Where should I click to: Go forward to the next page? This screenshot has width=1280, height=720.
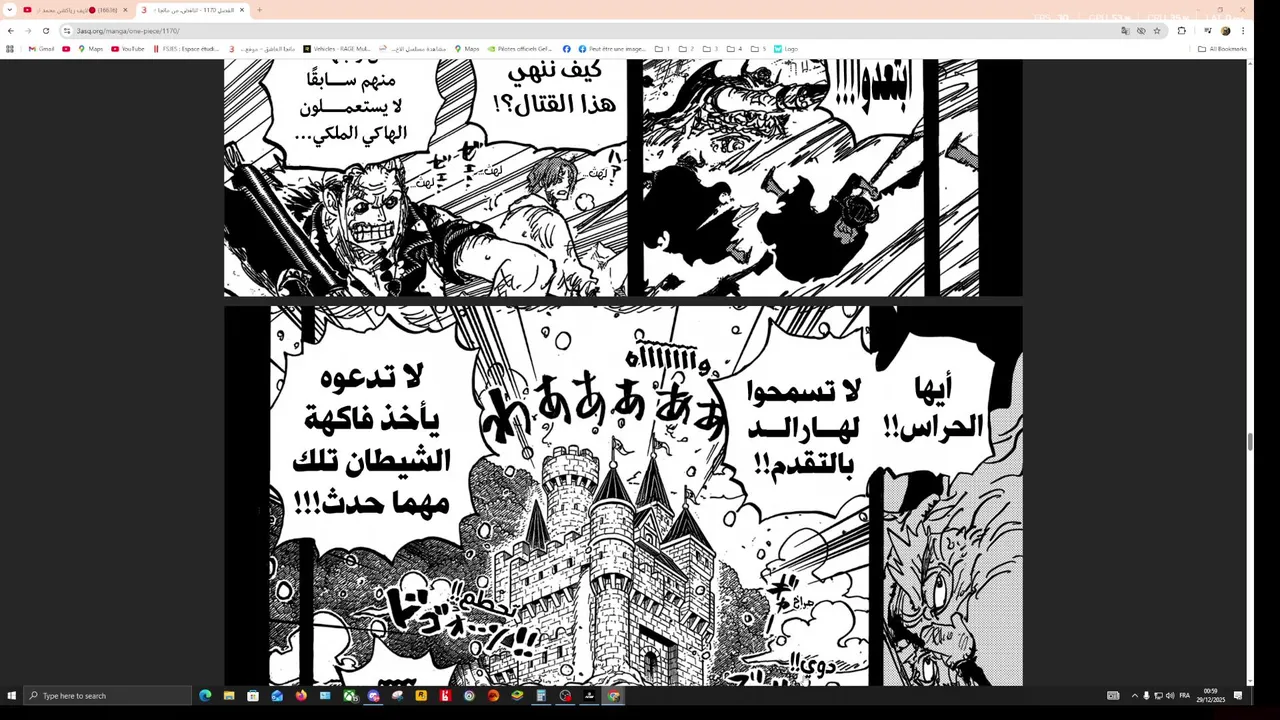[28, 31]
